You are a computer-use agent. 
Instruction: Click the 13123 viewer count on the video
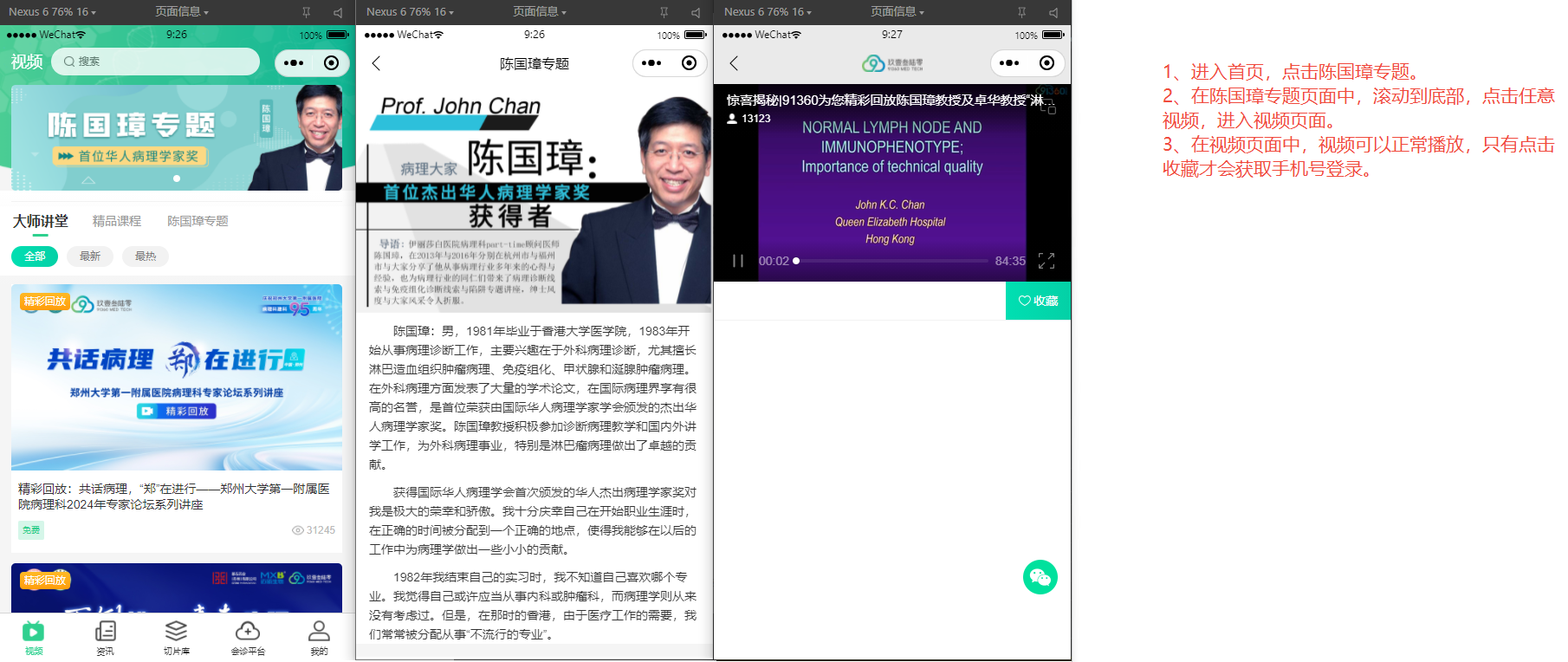pos(748,119)
